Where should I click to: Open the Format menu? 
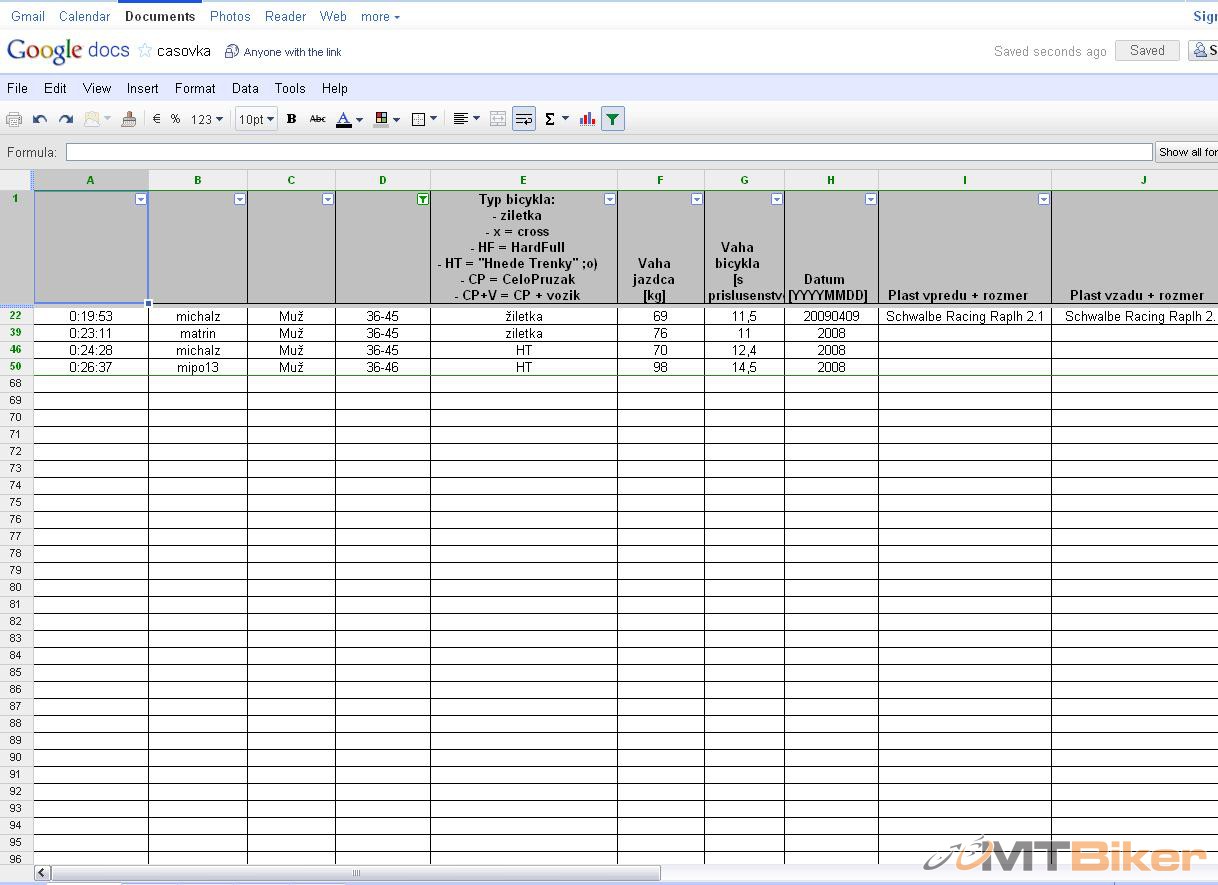pos(195,88)
